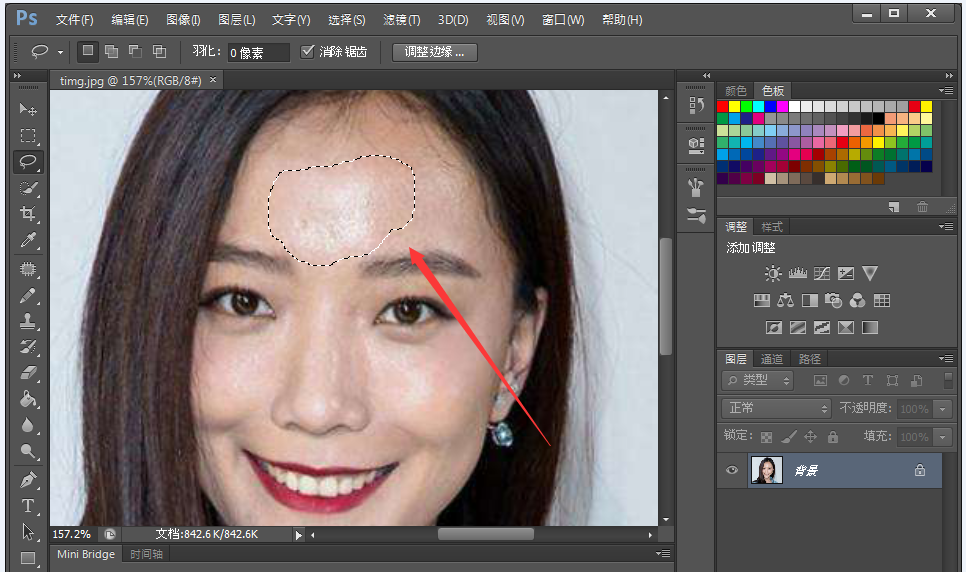Image resolution: width=966 pixels, height=572 pixels.
Task: Choose Add to Selection mode
Action: [112, 51]
